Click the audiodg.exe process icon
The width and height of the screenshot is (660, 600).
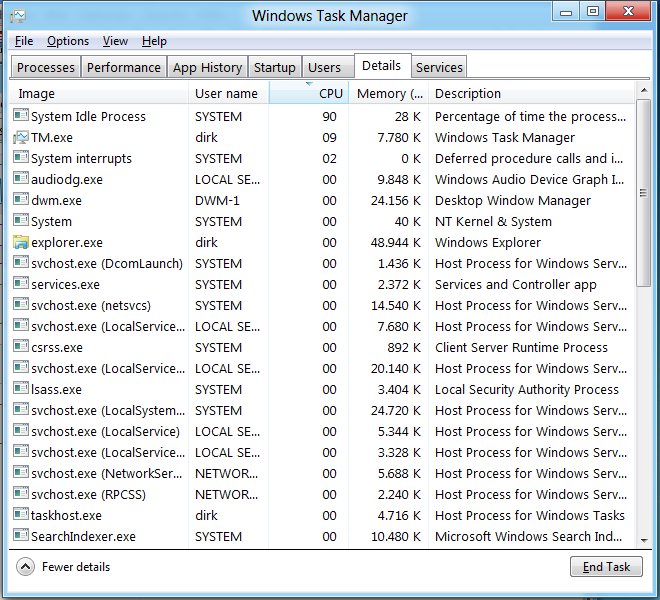(21, 179)
